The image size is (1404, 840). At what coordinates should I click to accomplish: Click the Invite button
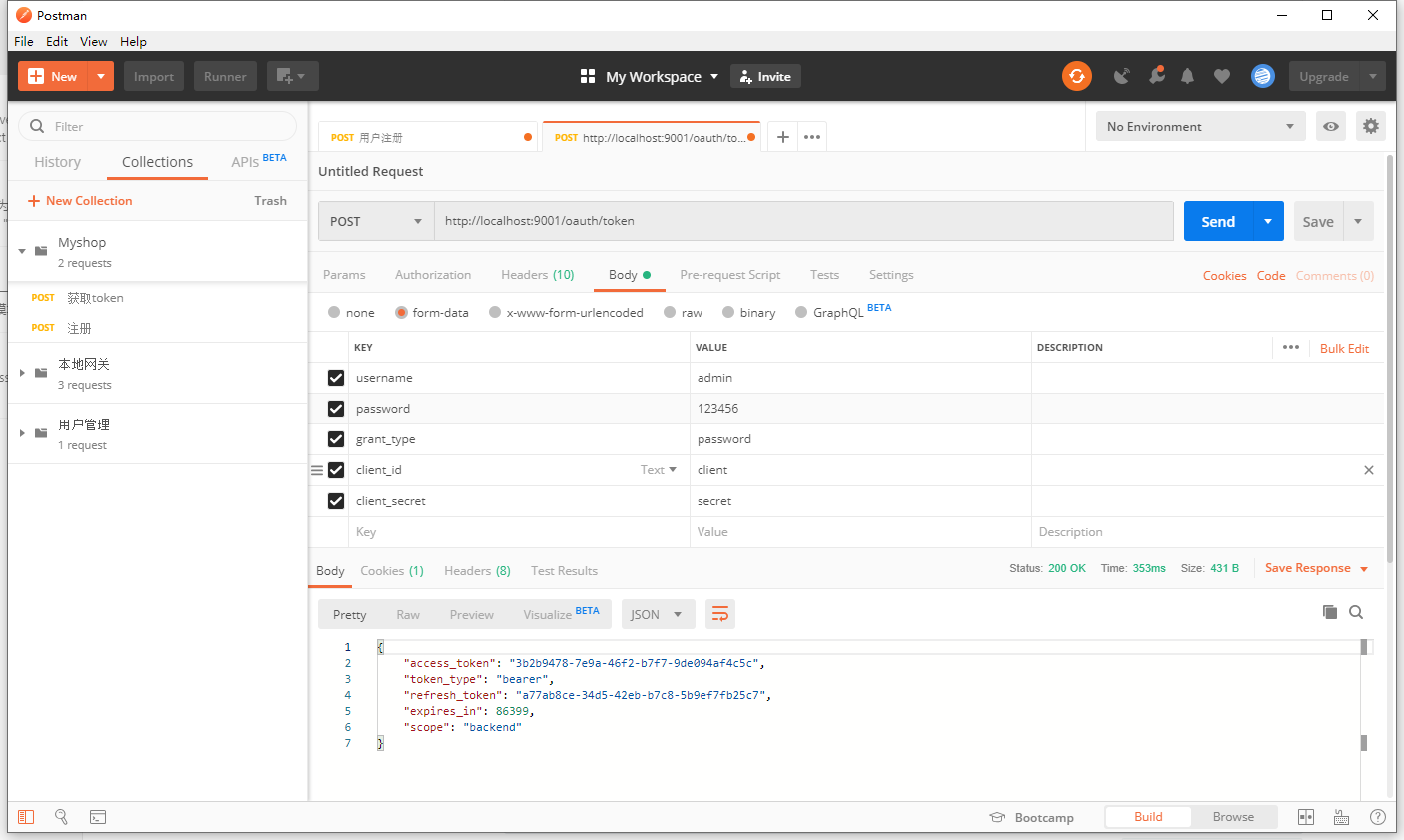[x=765, y=76]
